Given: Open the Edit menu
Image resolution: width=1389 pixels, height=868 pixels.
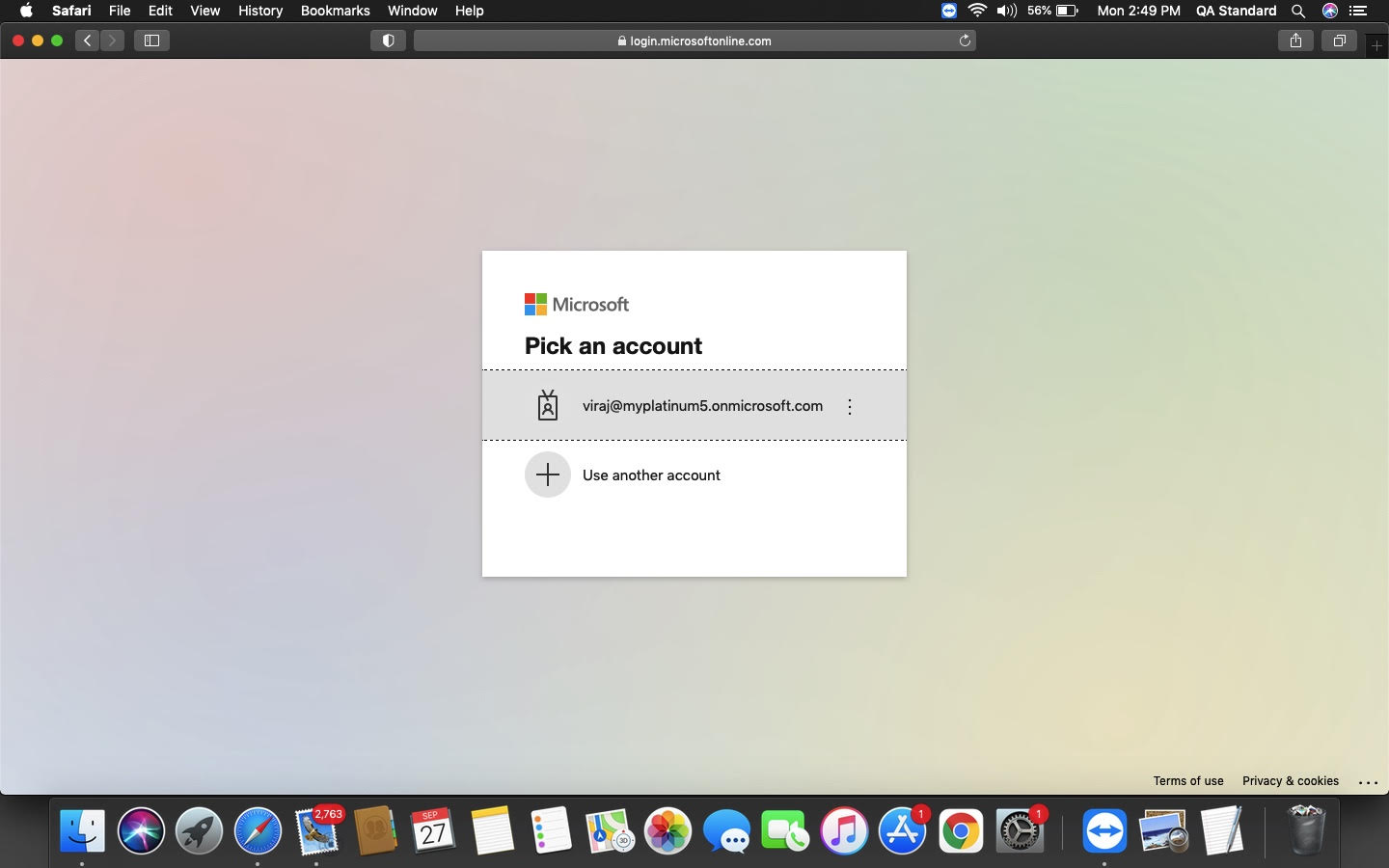Looking at the screenshot, I should pyautogui.click(x=160, y=11).
